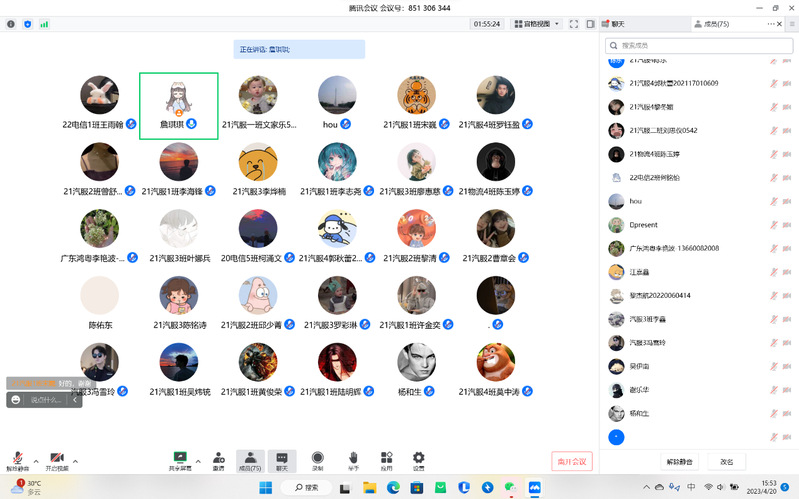The width and height of the screenshot is (799, 499).
Task: Click the red 离开会议 leave button
Action: (x=572, y=461)
